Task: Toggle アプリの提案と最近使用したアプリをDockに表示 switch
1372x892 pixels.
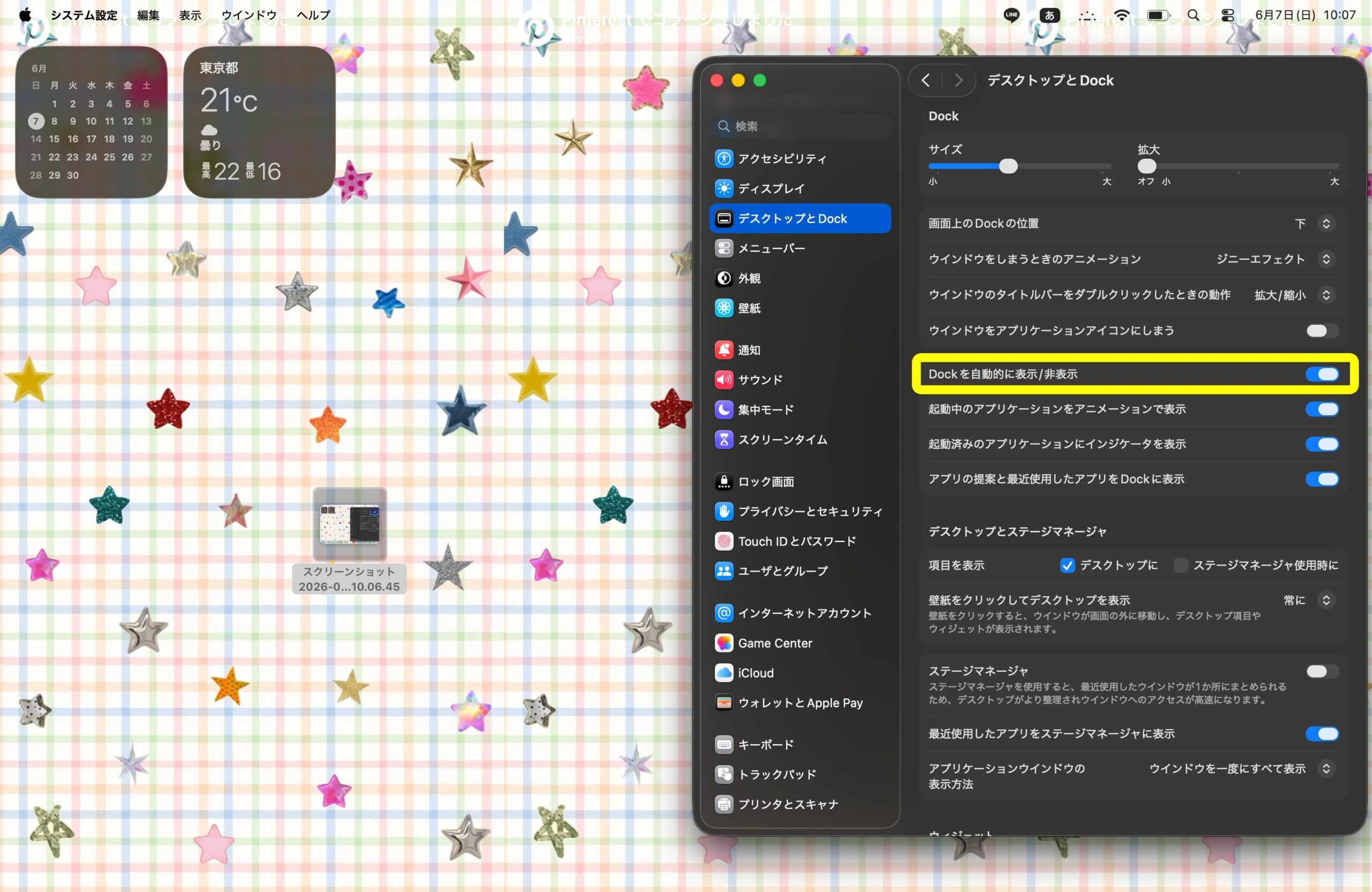Action: click(x=1322, y=479)
